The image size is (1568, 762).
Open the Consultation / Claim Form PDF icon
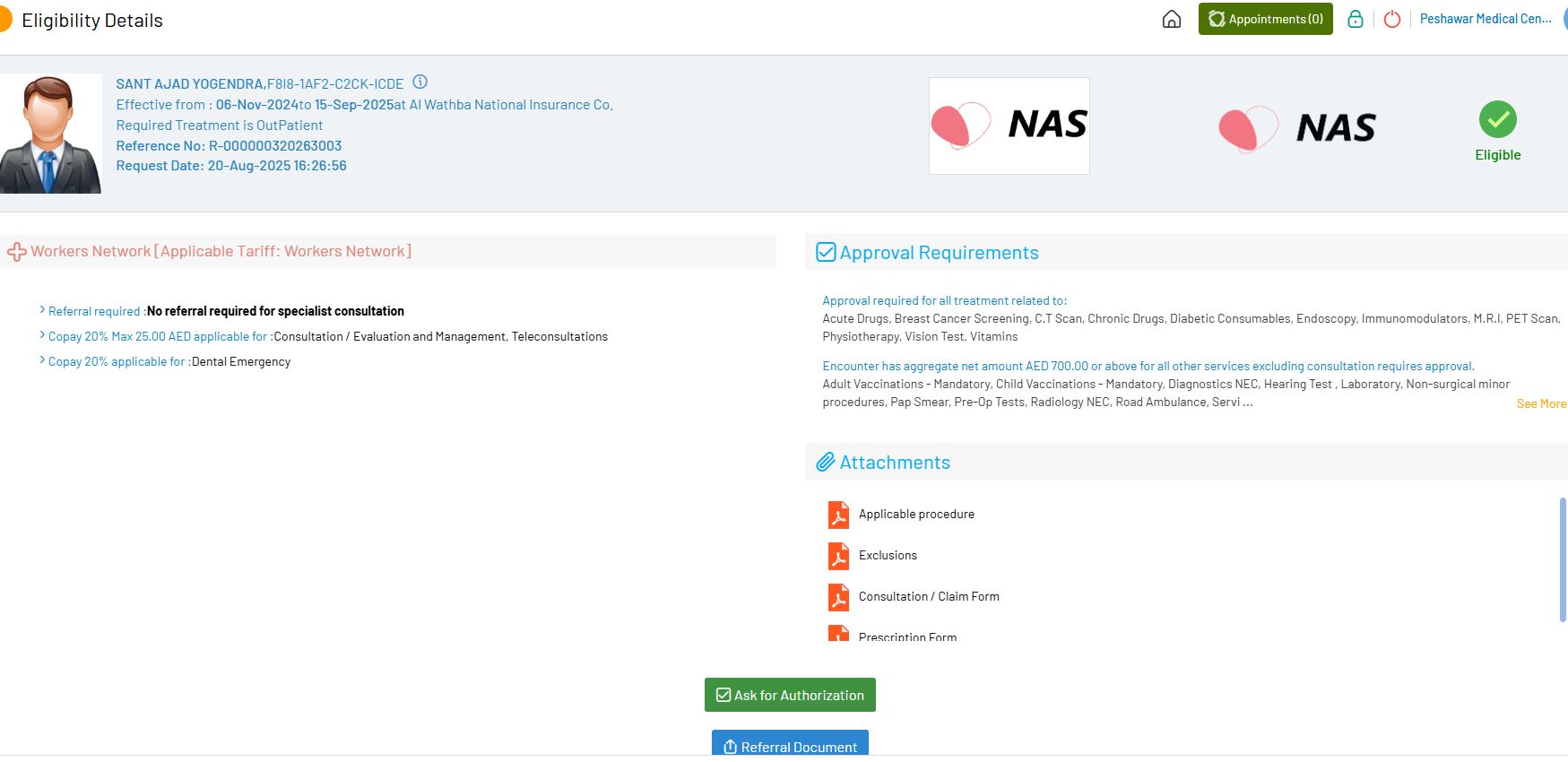(x=838, y=597)
